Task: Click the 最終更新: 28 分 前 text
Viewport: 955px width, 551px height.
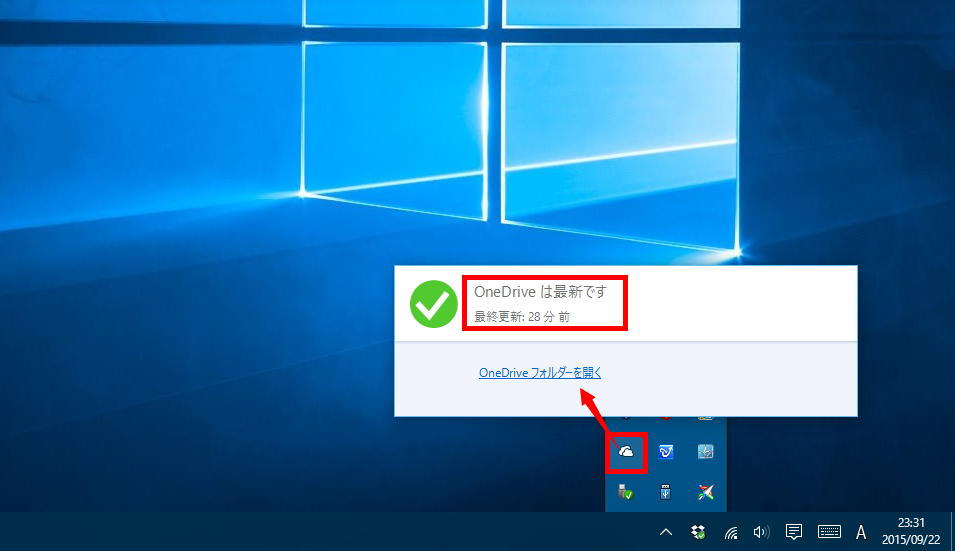Action: pyautogui.click(x=522, y=317)
